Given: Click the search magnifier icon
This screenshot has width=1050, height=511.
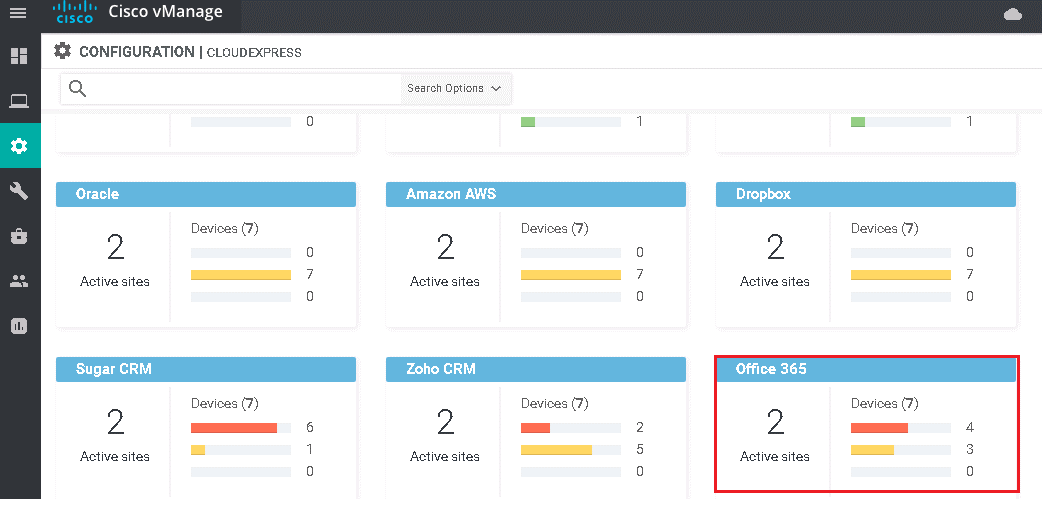Looking at the screenshot, I should click(x=78, y=88).
